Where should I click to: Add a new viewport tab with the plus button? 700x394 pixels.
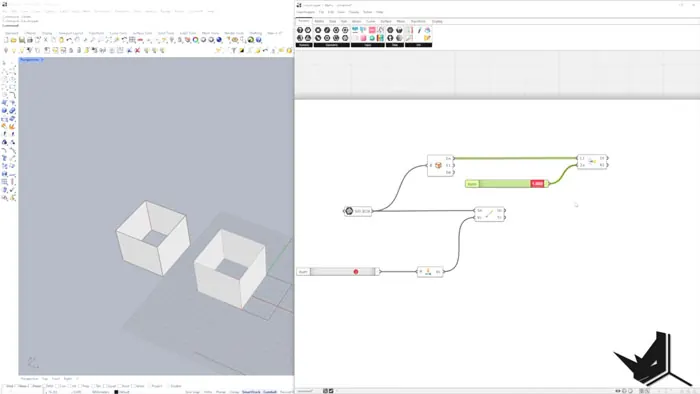point(77,378)
